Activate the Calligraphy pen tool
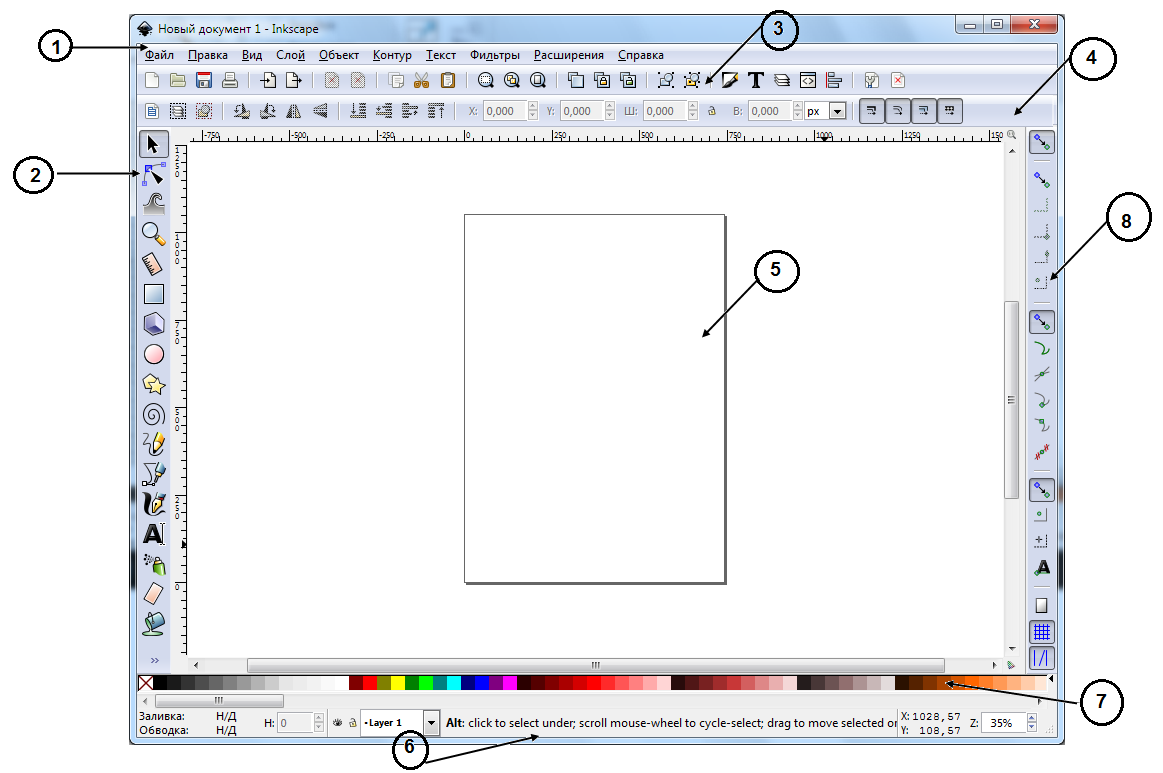 point(153,504)
